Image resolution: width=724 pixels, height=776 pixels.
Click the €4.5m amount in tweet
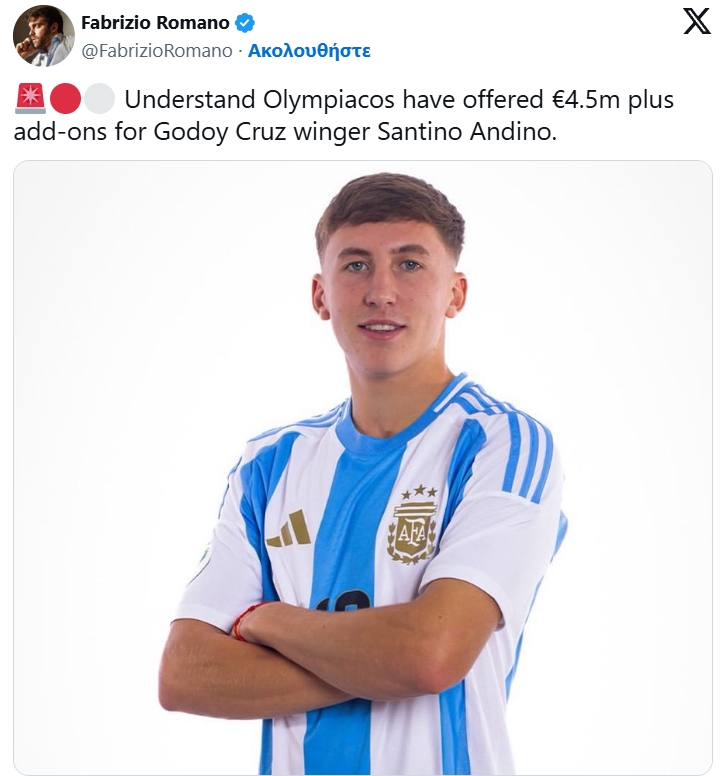[585, 99]
